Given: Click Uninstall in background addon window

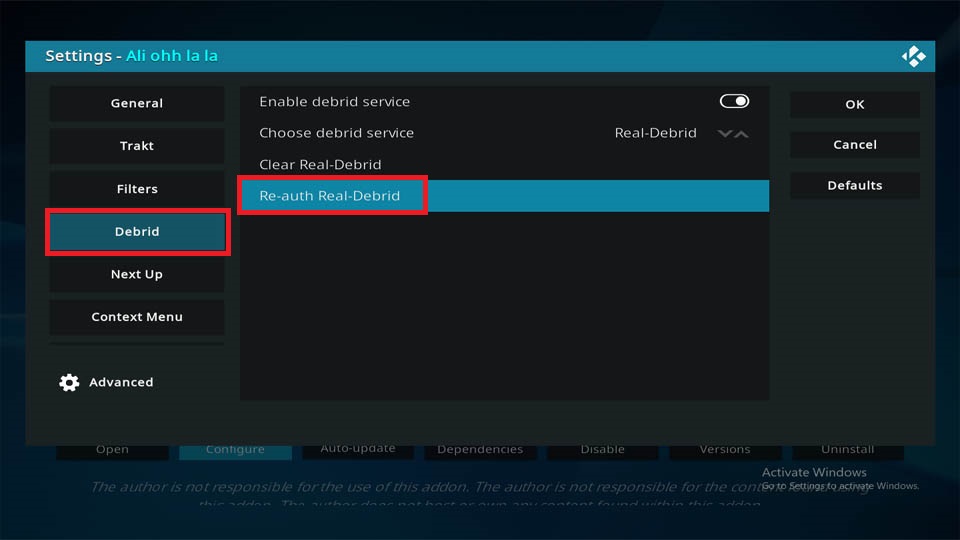Looking at the screenshot, I should pos(847,451).
